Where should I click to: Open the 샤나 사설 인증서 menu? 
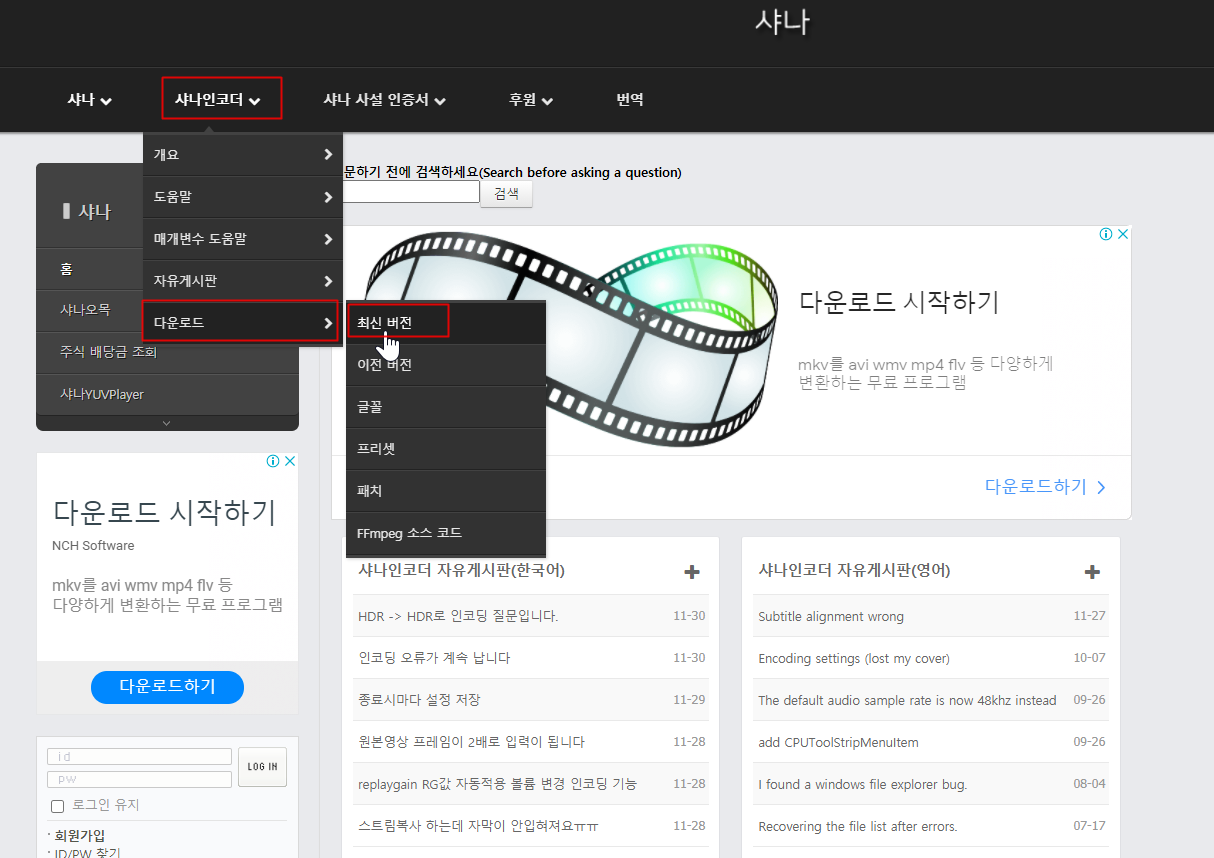click(x=384, y=100)
